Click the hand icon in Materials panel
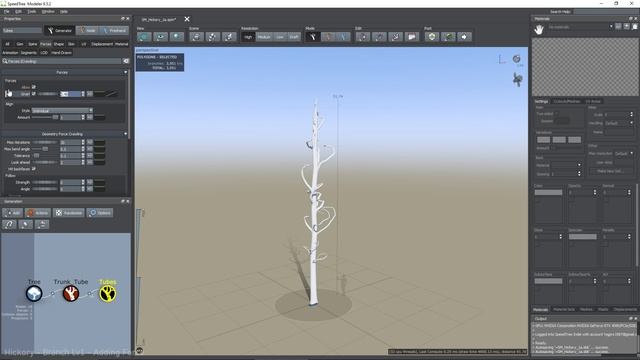The image size is (640, 360). 539,29
